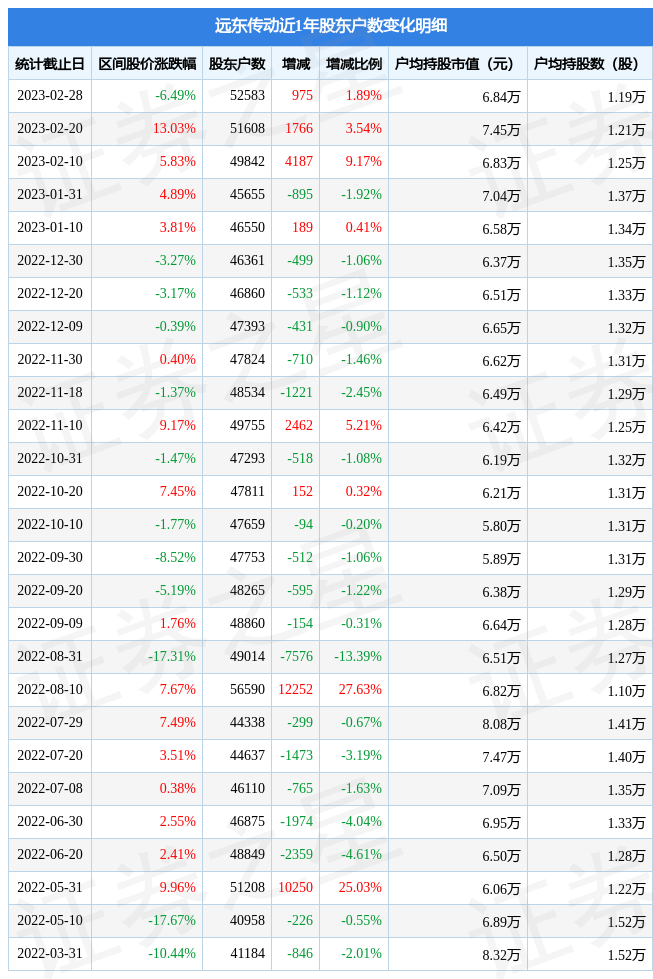The height and width of the screenshot is (979, 653).
Task: Select the decrease value -1221
Action: pyautogui.click(x=297, y=393)
